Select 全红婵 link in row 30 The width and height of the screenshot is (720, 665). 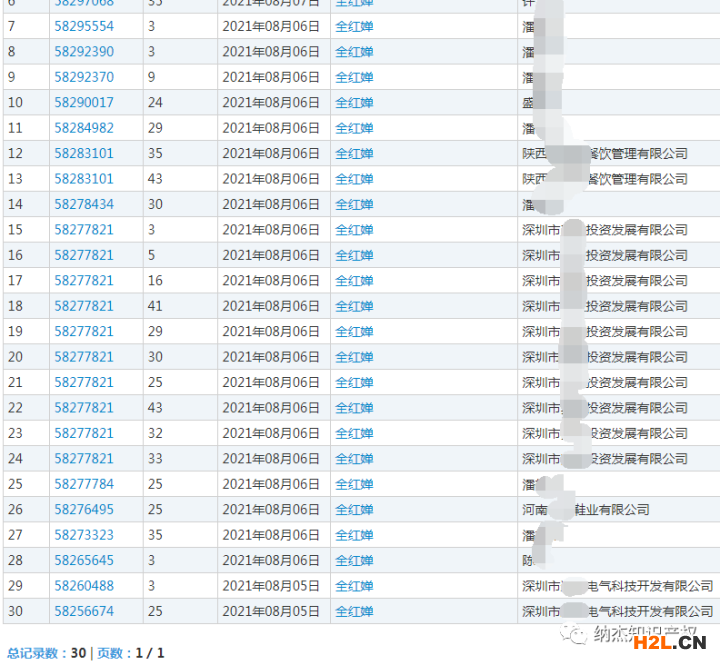[x=354, y=611]
